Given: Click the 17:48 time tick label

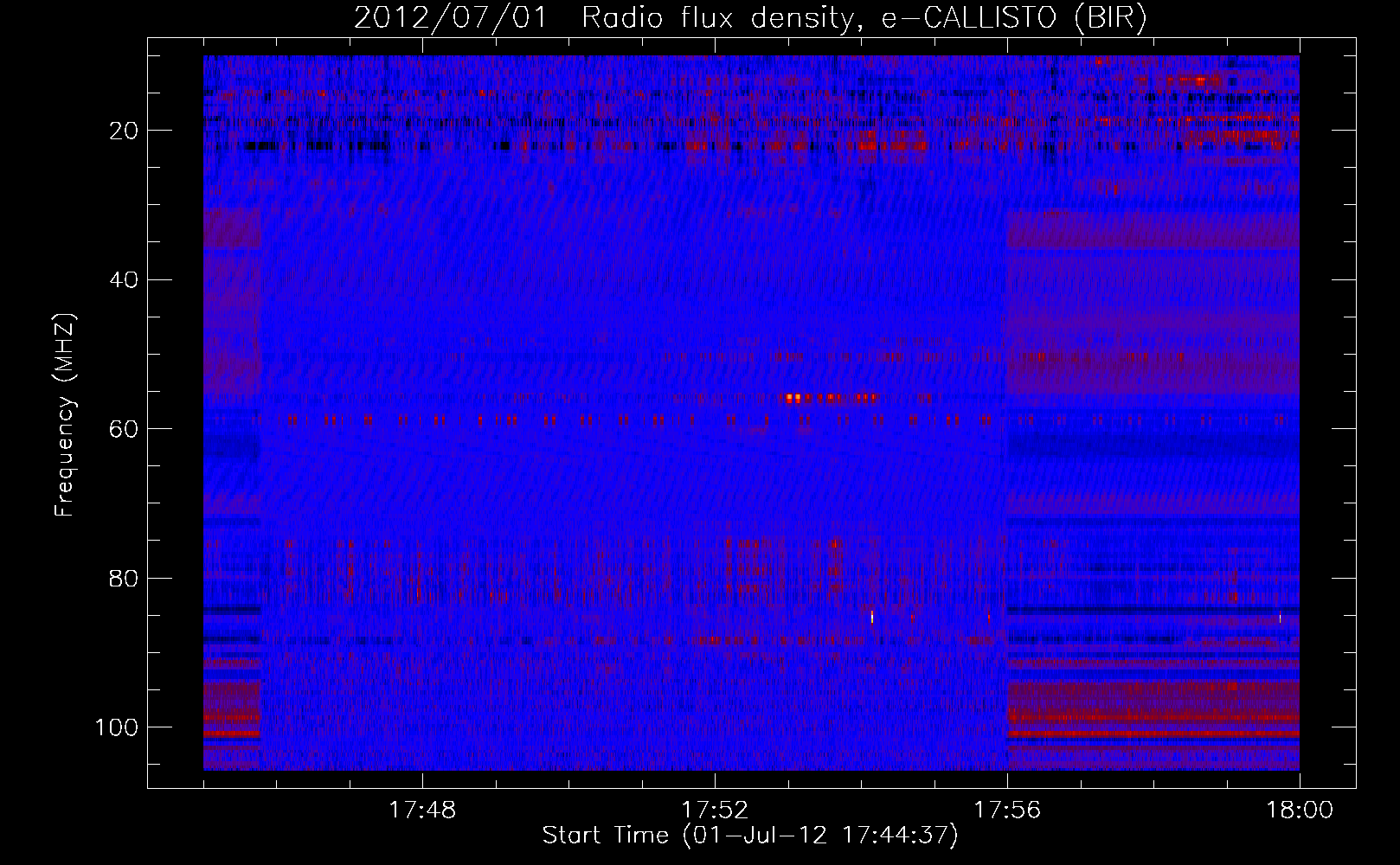Looking at the screenshot, I should click(x=422, y=811).
